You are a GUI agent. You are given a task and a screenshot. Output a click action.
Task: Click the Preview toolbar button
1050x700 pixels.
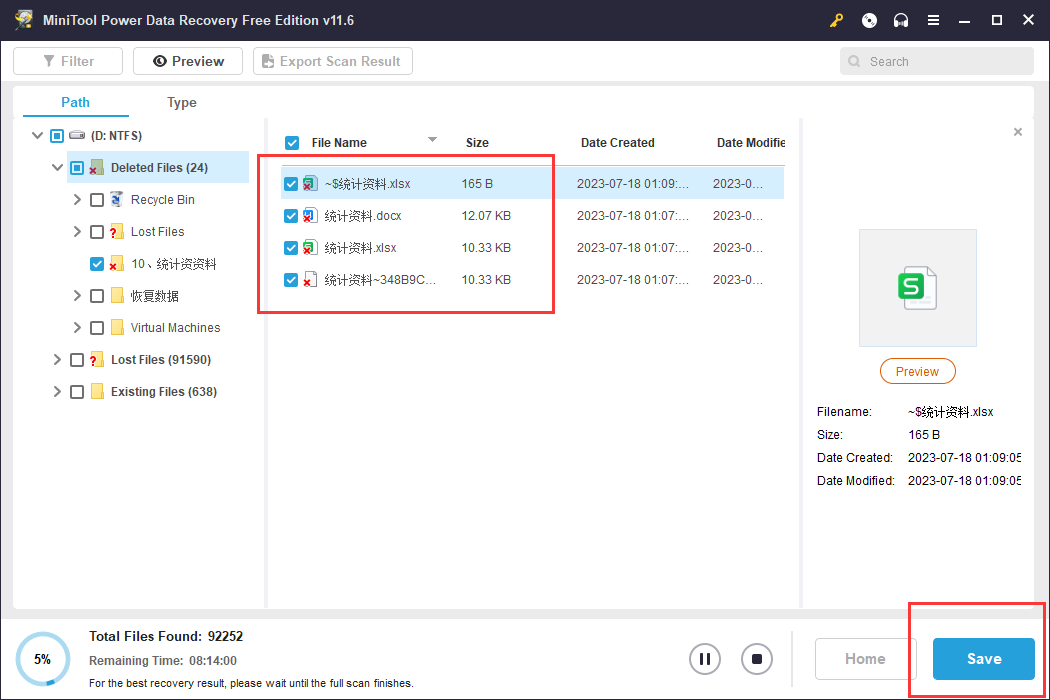coord(188,61)
